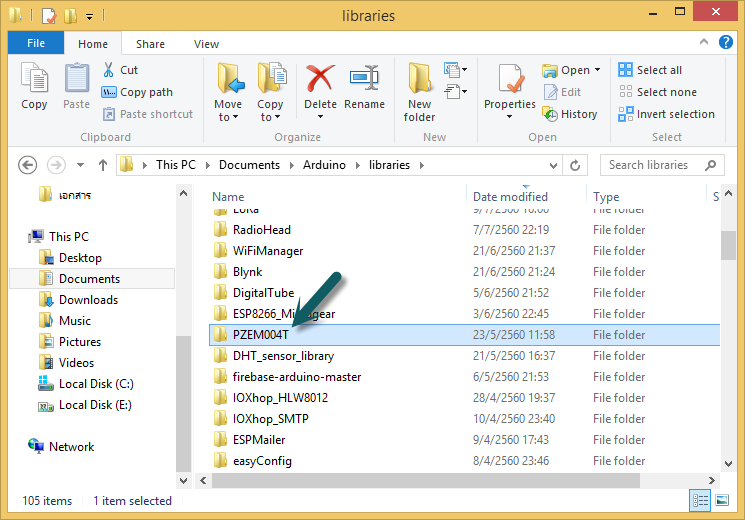Expand address bar history dropdown
Screen dimensions: 745x520
click(553, 165)
